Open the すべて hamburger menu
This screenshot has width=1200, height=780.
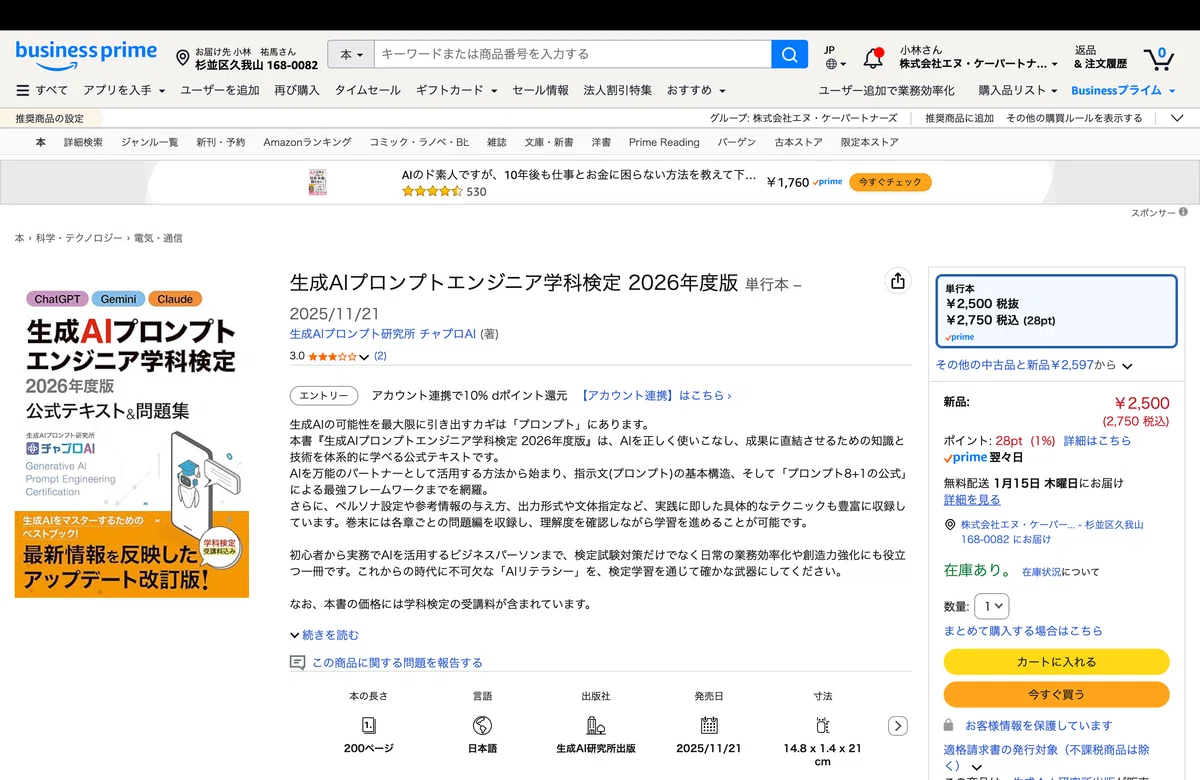click(42, 90)
